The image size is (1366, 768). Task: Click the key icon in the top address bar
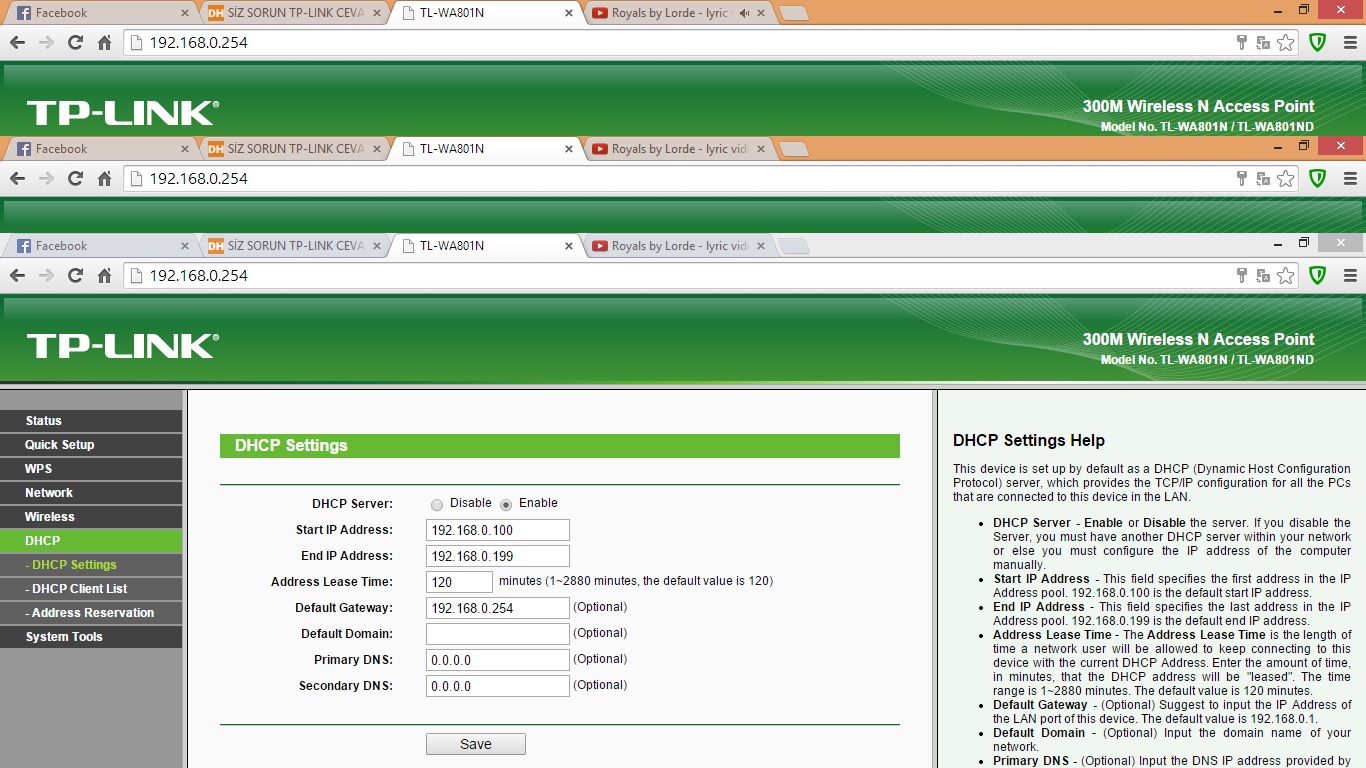click(x=1242, y=43)
